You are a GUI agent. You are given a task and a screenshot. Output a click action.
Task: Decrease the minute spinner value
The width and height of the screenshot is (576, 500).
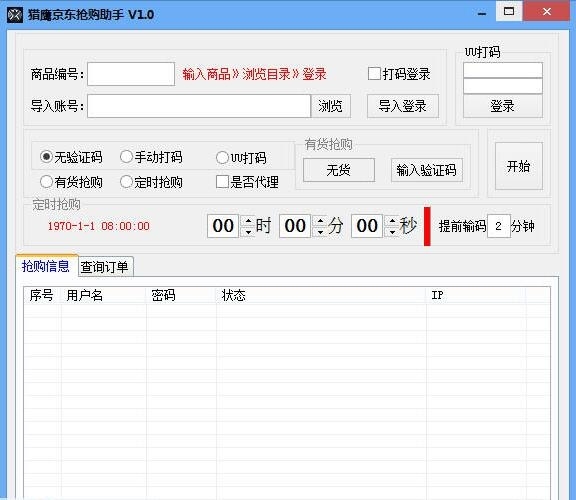321,232
